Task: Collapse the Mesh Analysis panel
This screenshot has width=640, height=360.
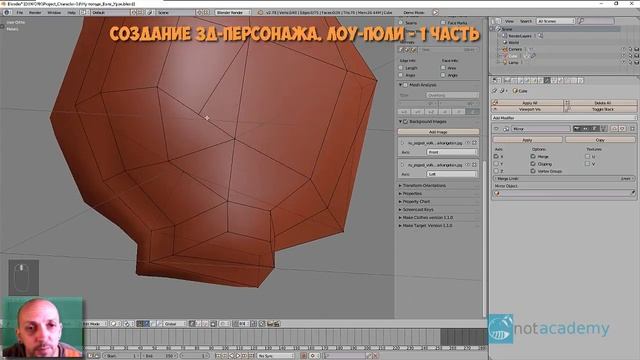Action: pos(400,85)
